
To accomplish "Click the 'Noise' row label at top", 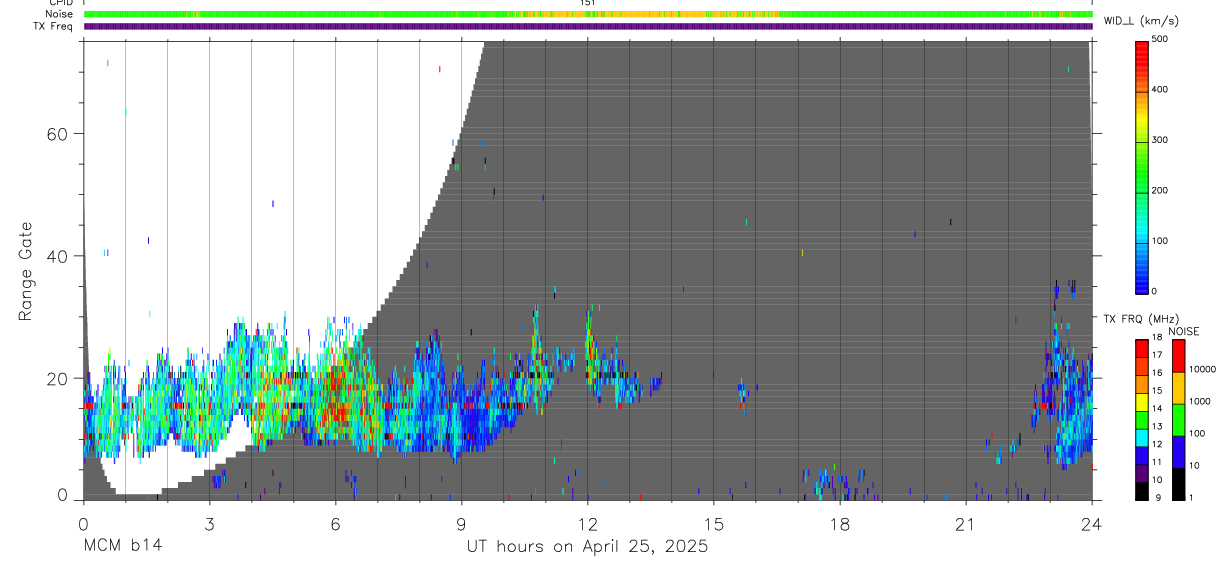I will coord(60,14).
